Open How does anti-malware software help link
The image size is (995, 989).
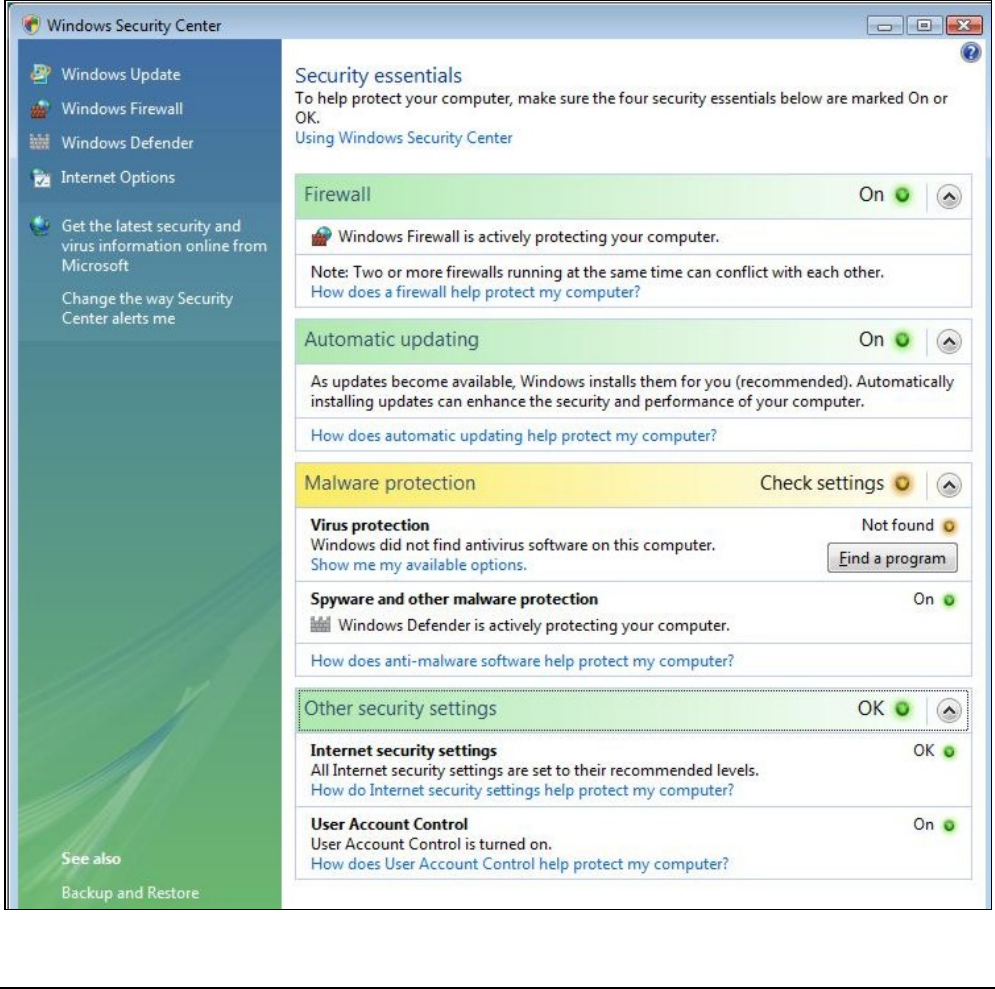click(522, 661)
